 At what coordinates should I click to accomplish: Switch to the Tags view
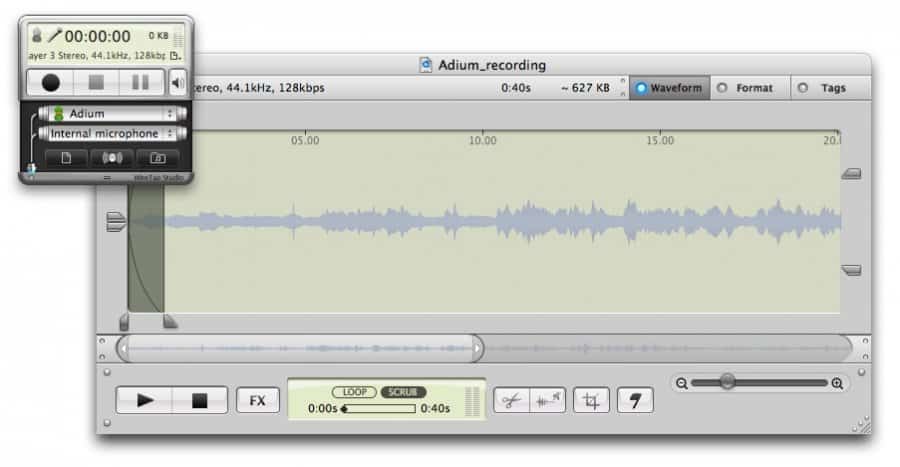[x=803, y=88]
